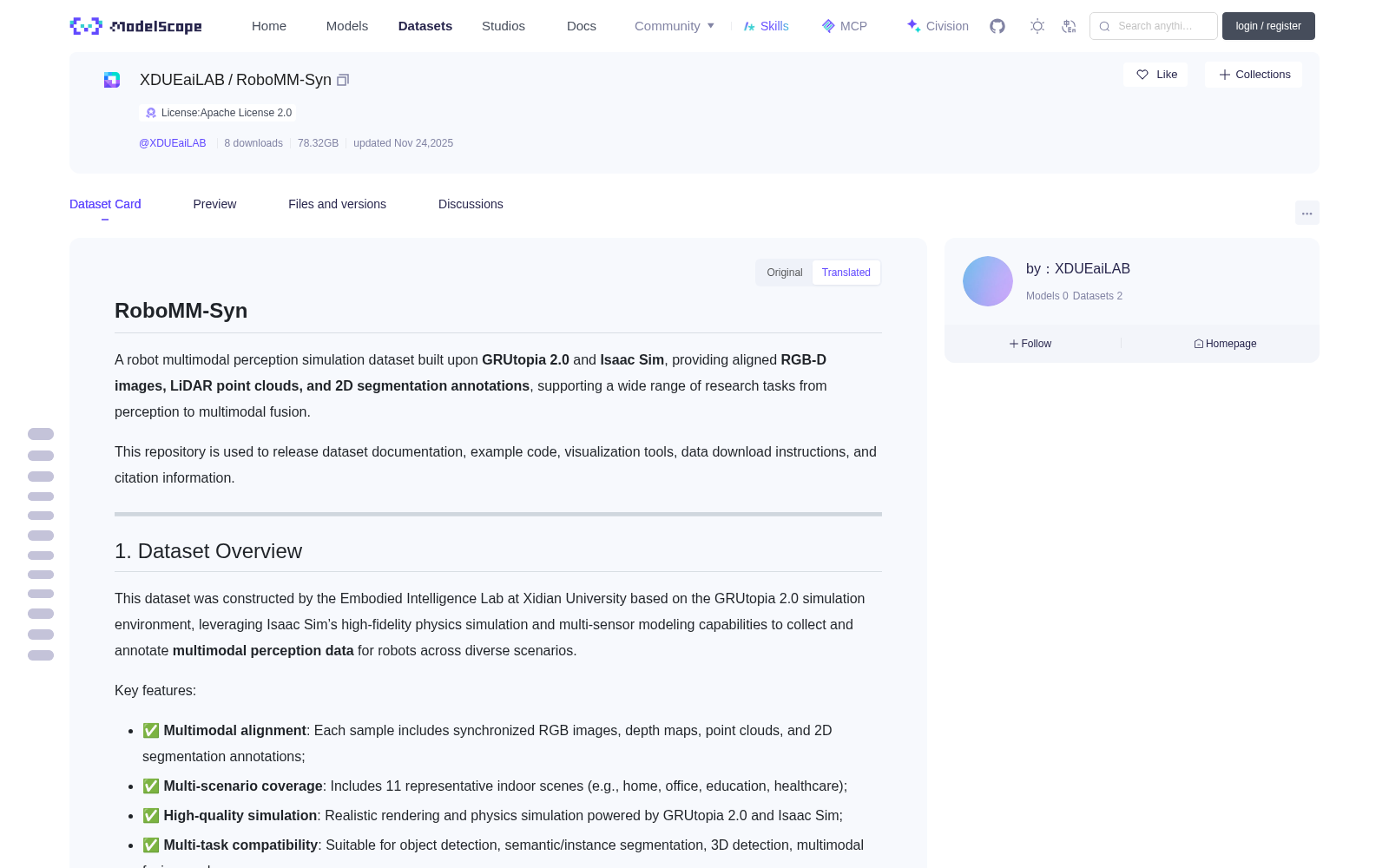Click the house icon beside Homepage
The image size is (1389, 868).
[x=1199, y=344]
